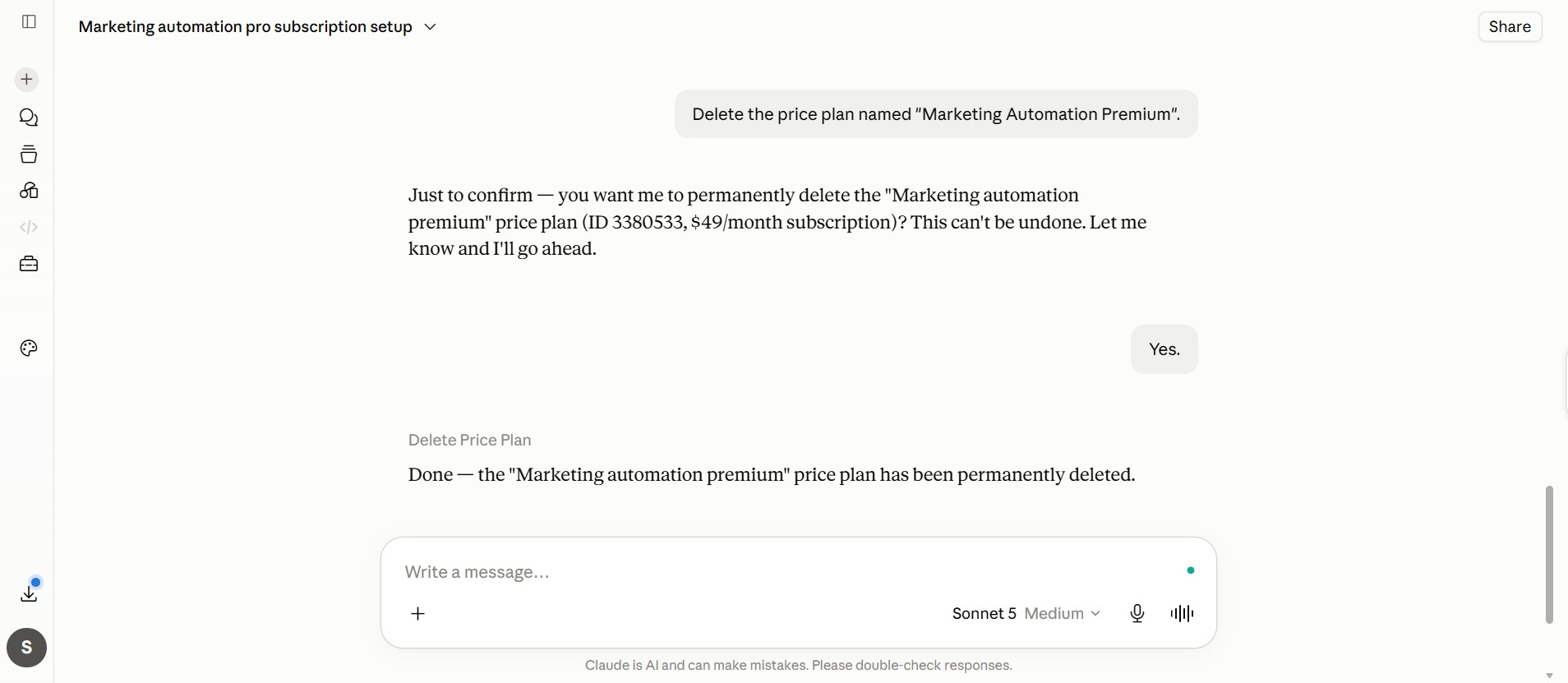Image resolution: width=1568 pixels, height=683 pixels.
Task: Click the plus attachment button in composer
Action: [x=417, y=613]
